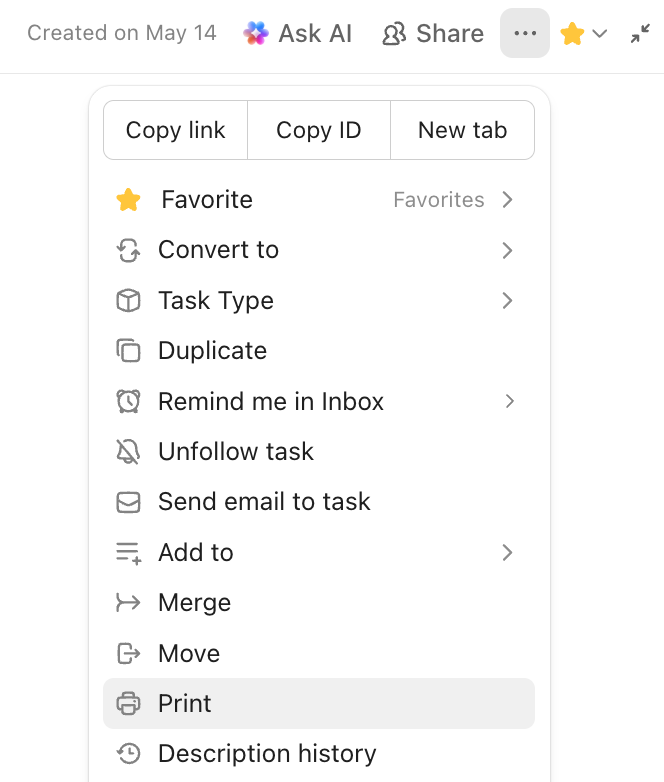Open the three-dots more options button
Viewport: 664px width, 782px height.
525,34
